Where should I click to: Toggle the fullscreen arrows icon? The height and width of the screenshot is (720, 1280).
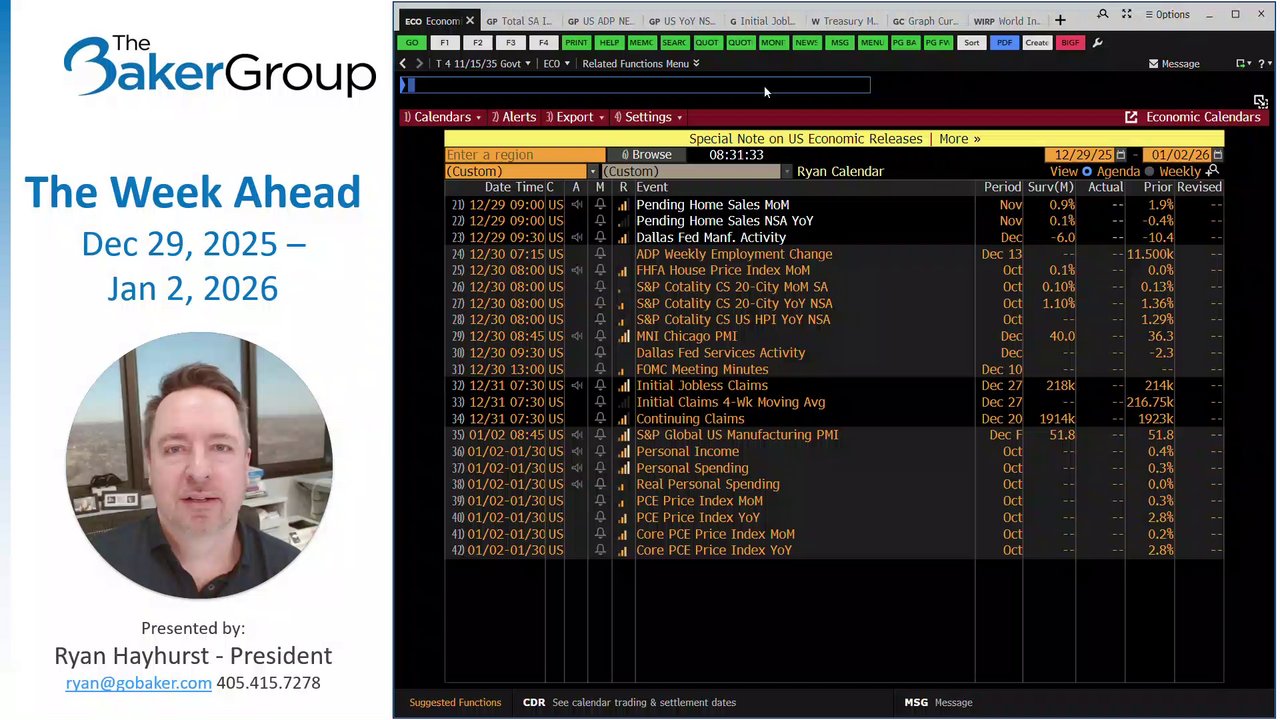point(1127,14)
